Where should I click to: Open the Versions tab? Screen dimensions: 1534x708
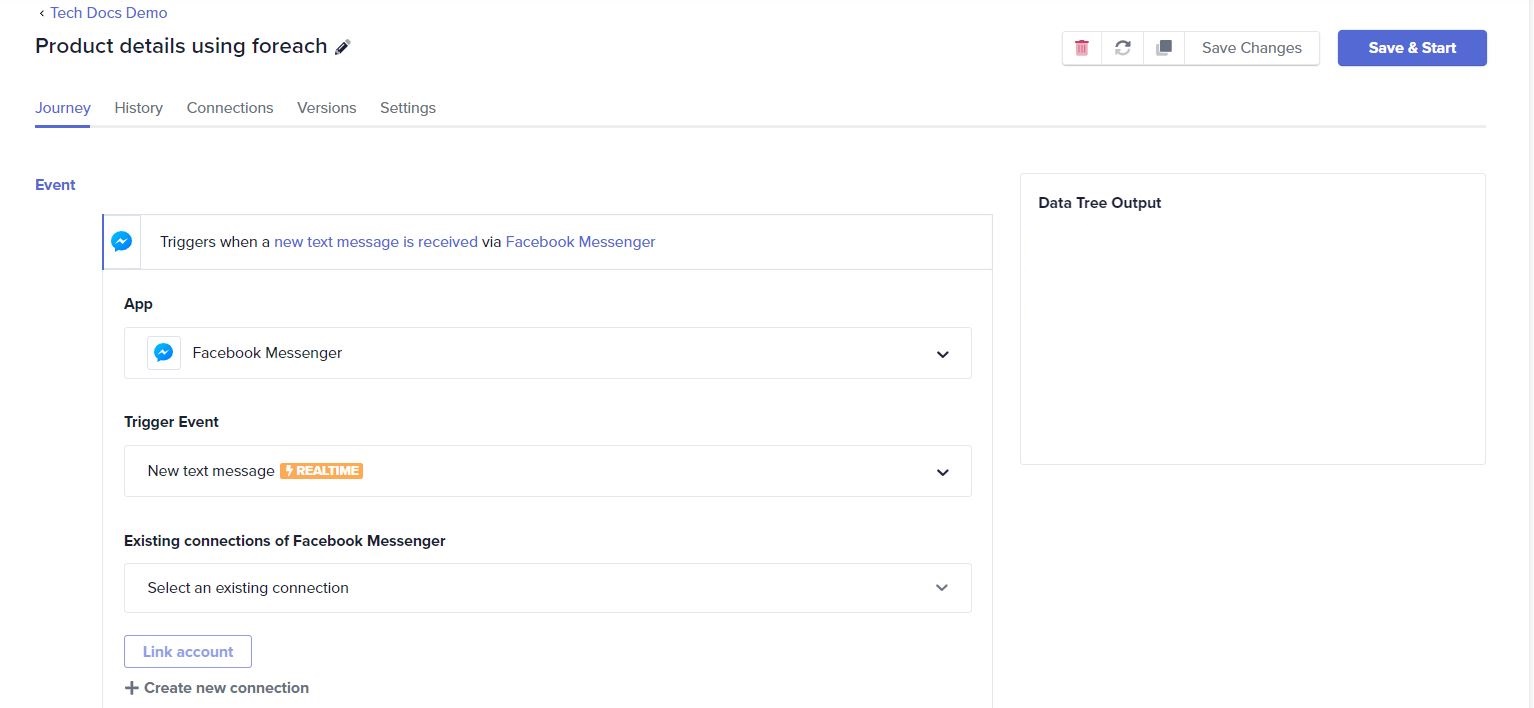coord(326,108)
